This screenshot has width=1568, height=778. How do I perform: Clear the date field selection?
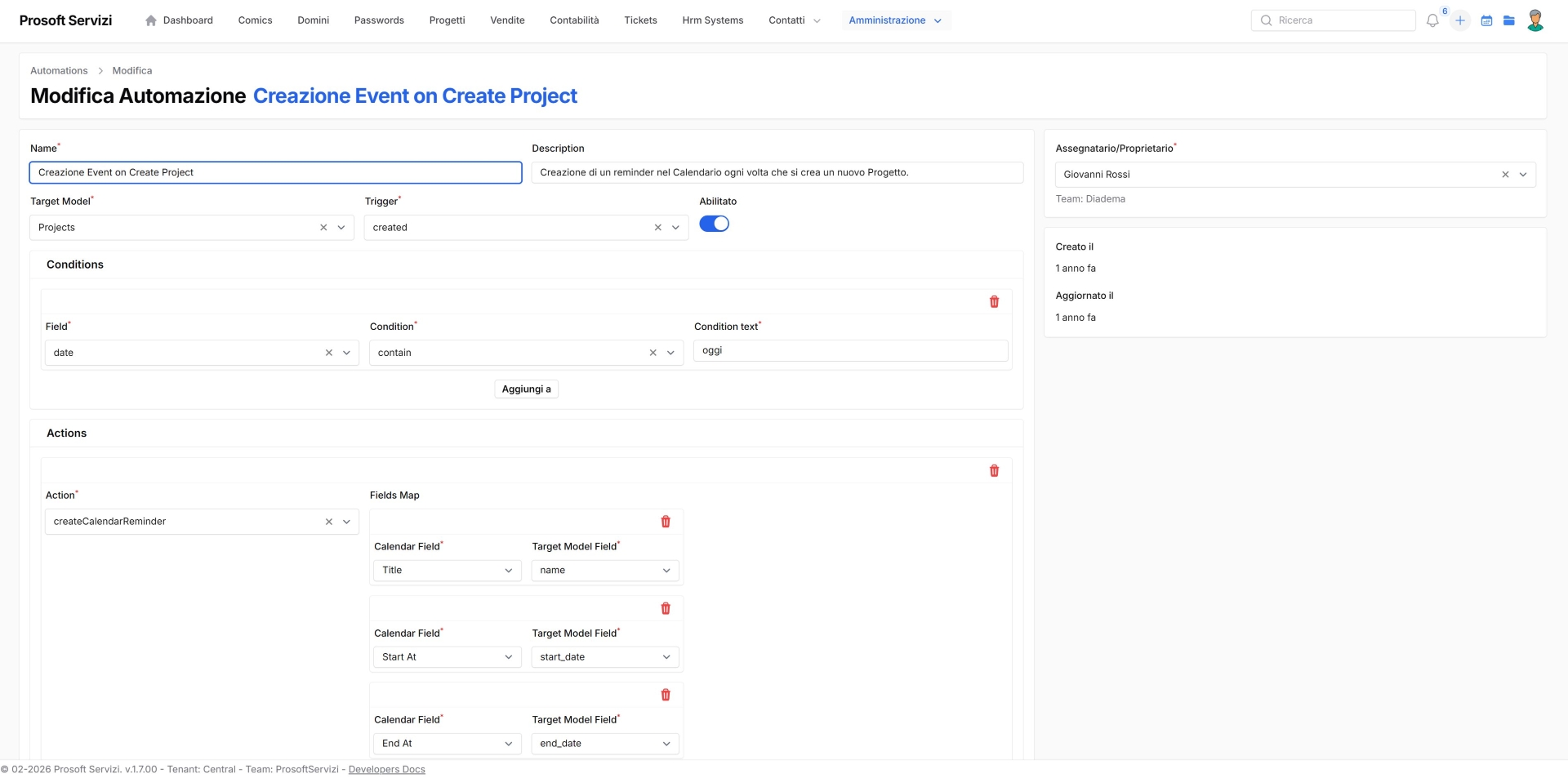(329, 353)
